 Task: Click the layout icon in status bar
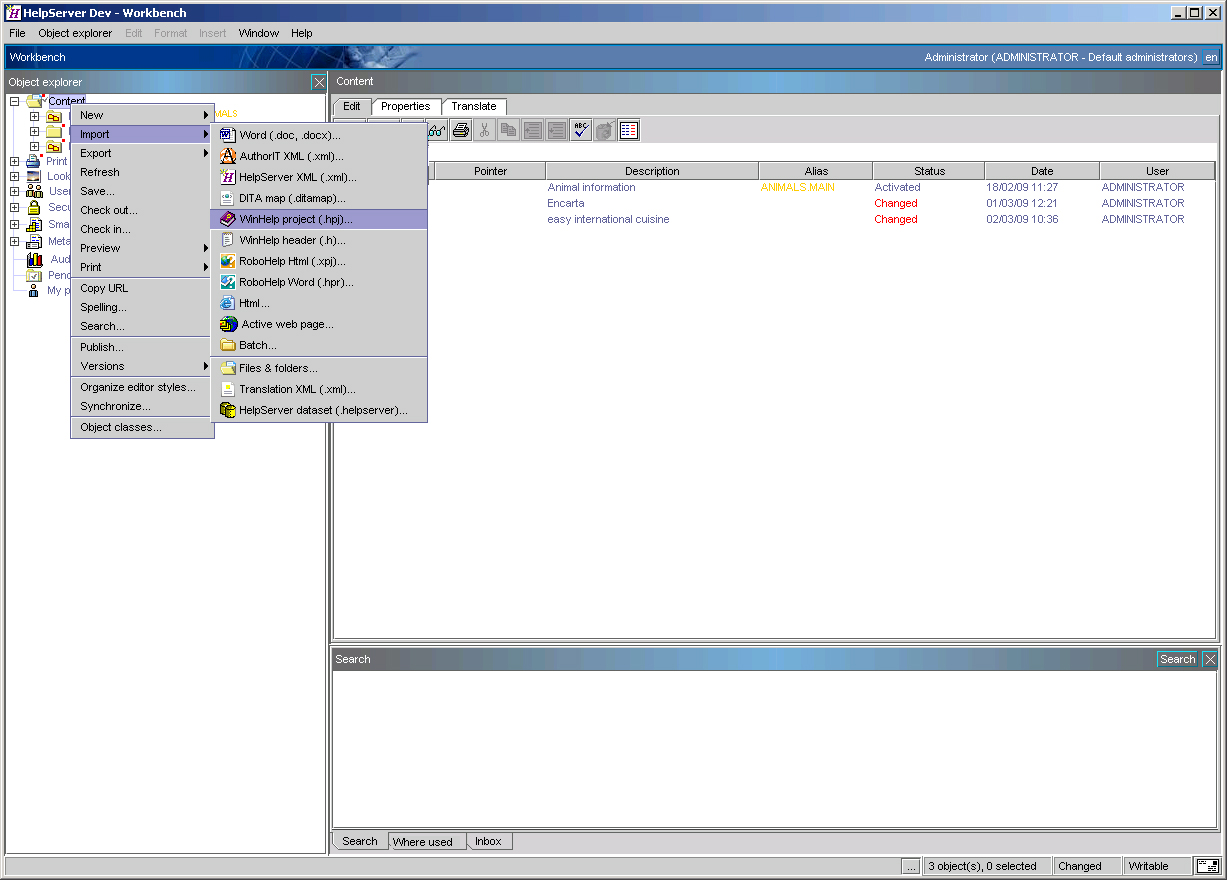click(x=1207, y=866)
